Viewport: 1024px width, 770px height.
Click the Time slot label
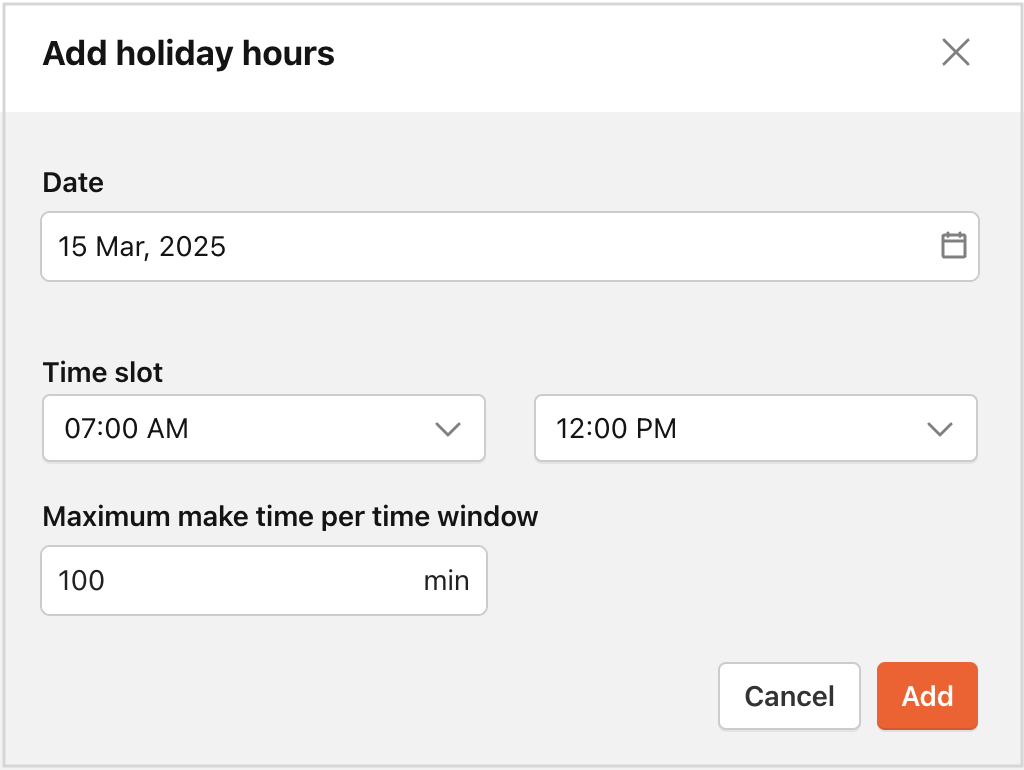103,372
